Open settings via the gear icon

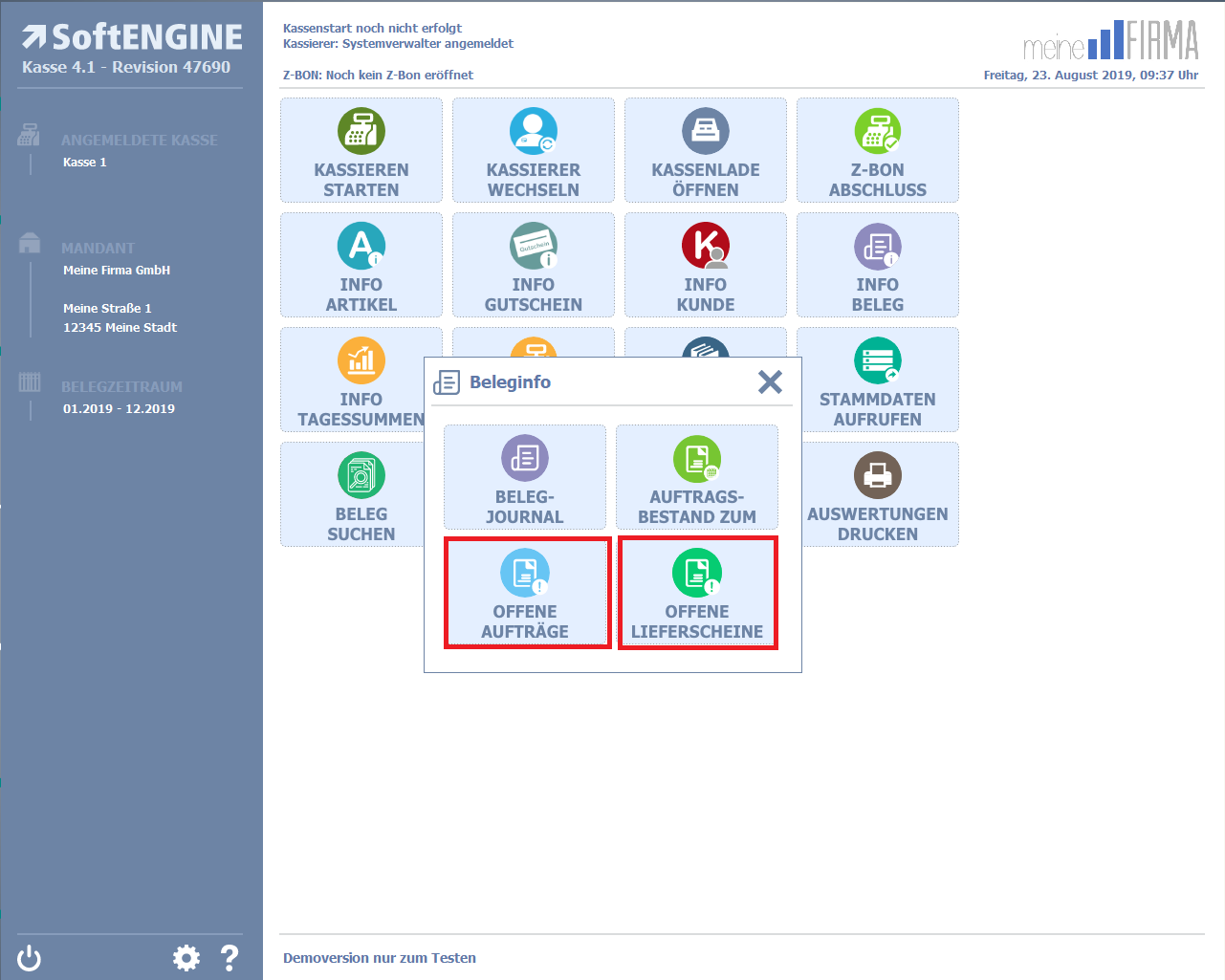tap(186, 957)
